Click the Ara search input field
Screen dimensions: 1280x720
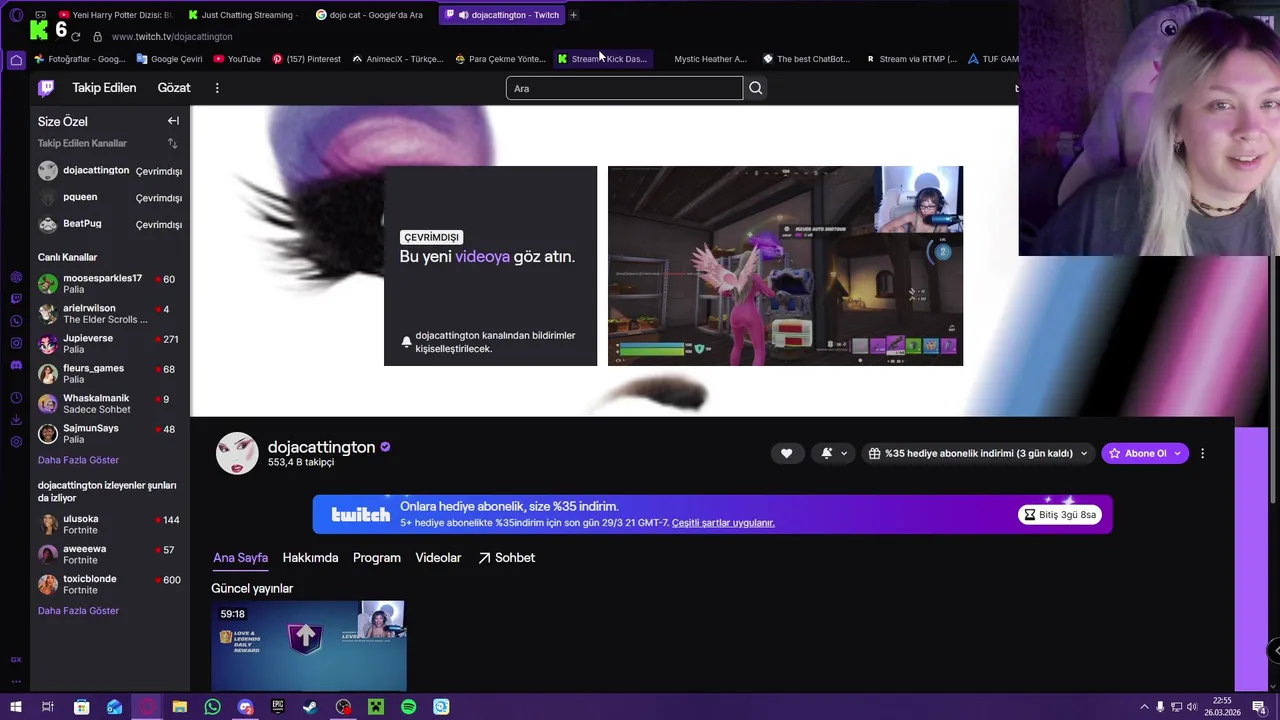tap(624, 88)
